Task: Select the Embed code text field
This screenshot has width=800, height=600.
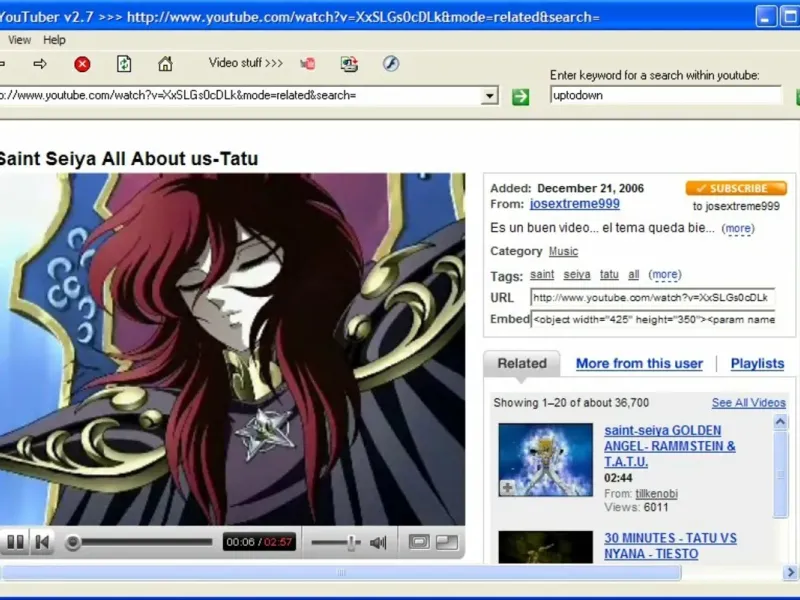Action: coord(653,319)
